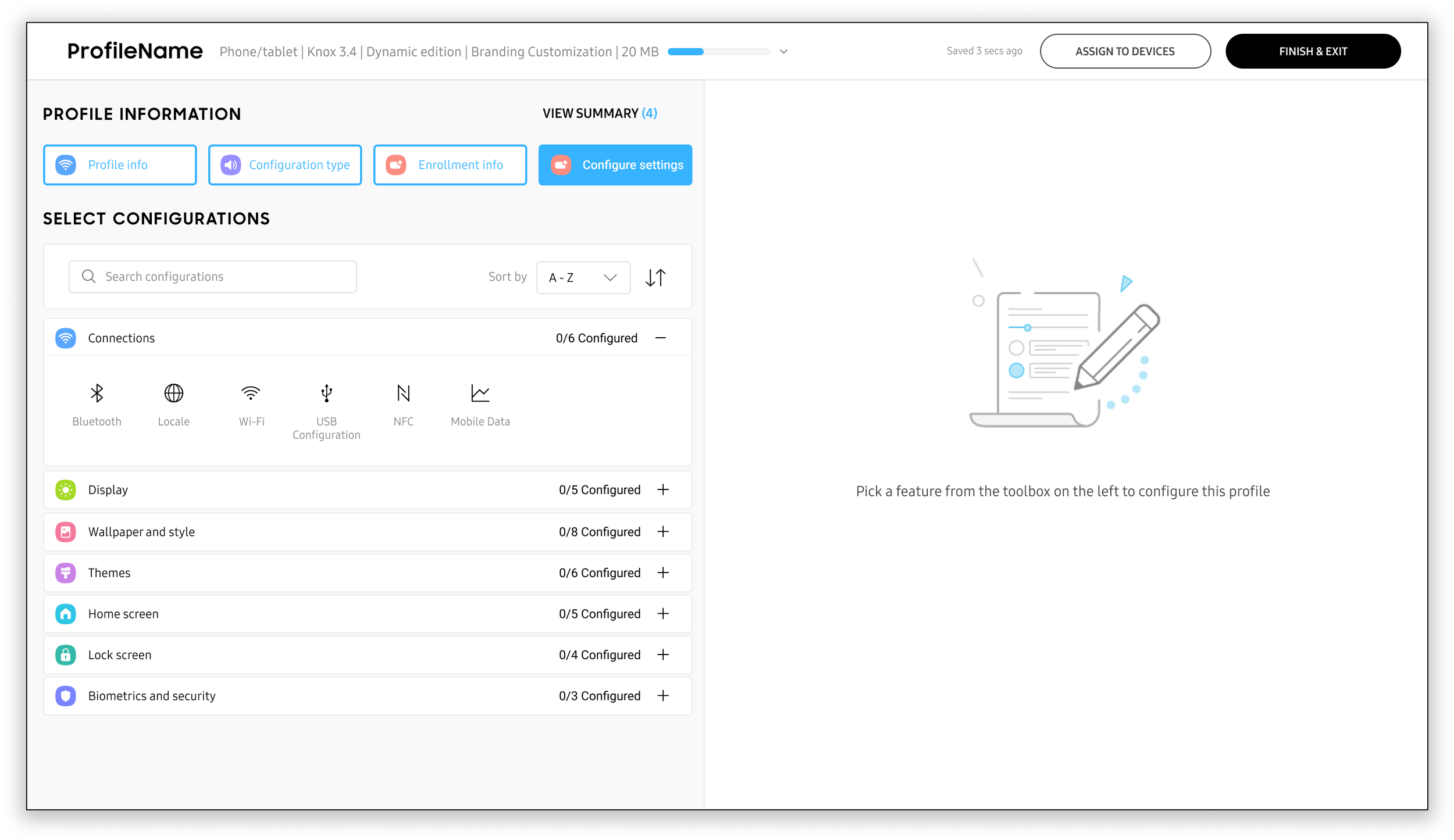Expand the Themes section
This screenshot has width=1454, height=840.
click(x=663, y=573)
